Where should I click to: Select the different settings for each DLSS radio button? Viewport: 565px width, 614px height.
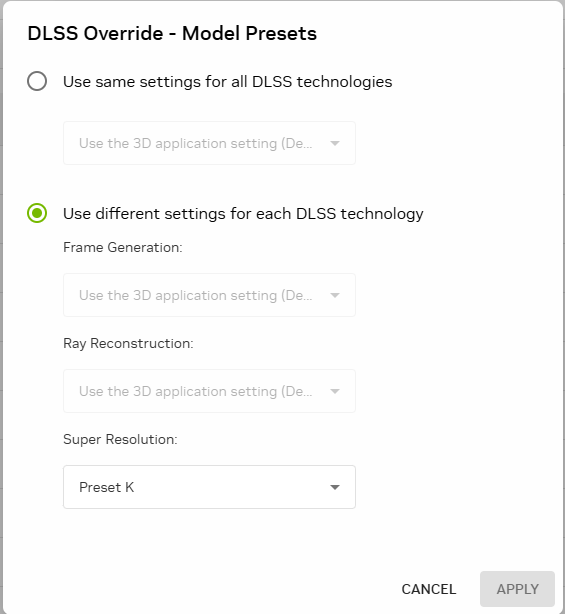pos(37,213)
